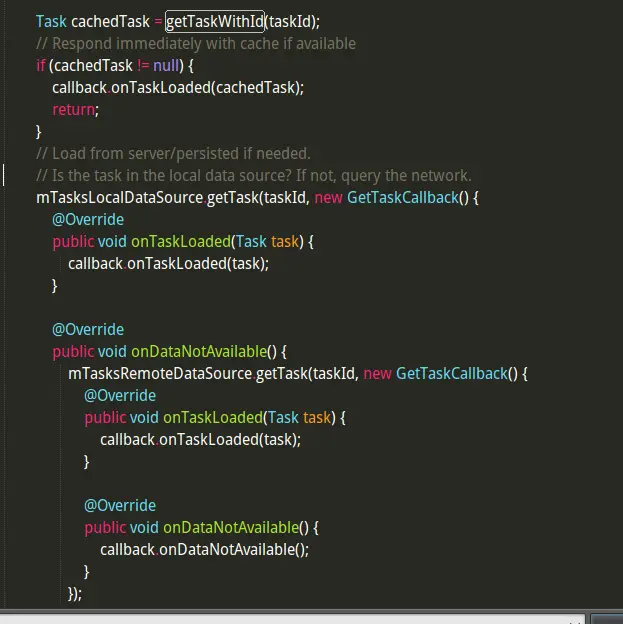The width and height of the screenshot is (623, 624).
Task: Click @Override above the outer onDataNotAvailable method
Action: tap(88, 330)
